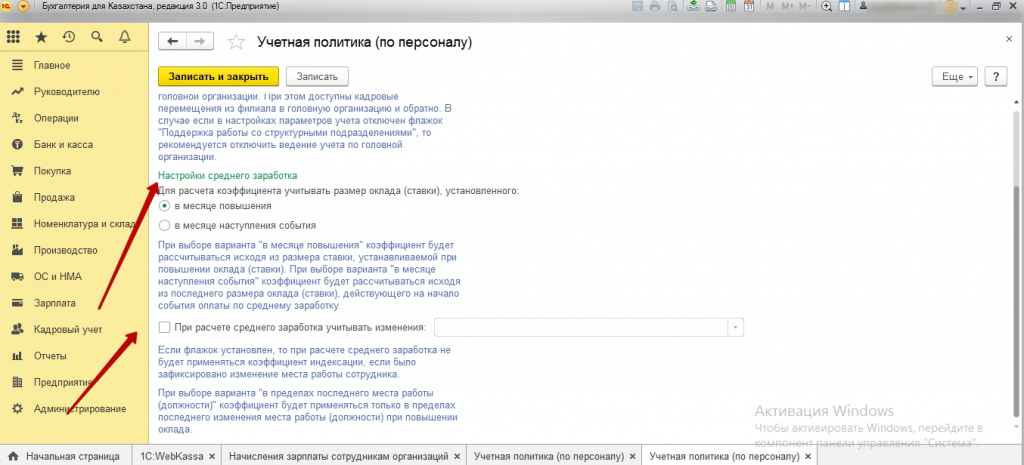This screenshot has width=1024, height=465.
Task: Click the scrollbar up arrow
Action: [1016, 103]
